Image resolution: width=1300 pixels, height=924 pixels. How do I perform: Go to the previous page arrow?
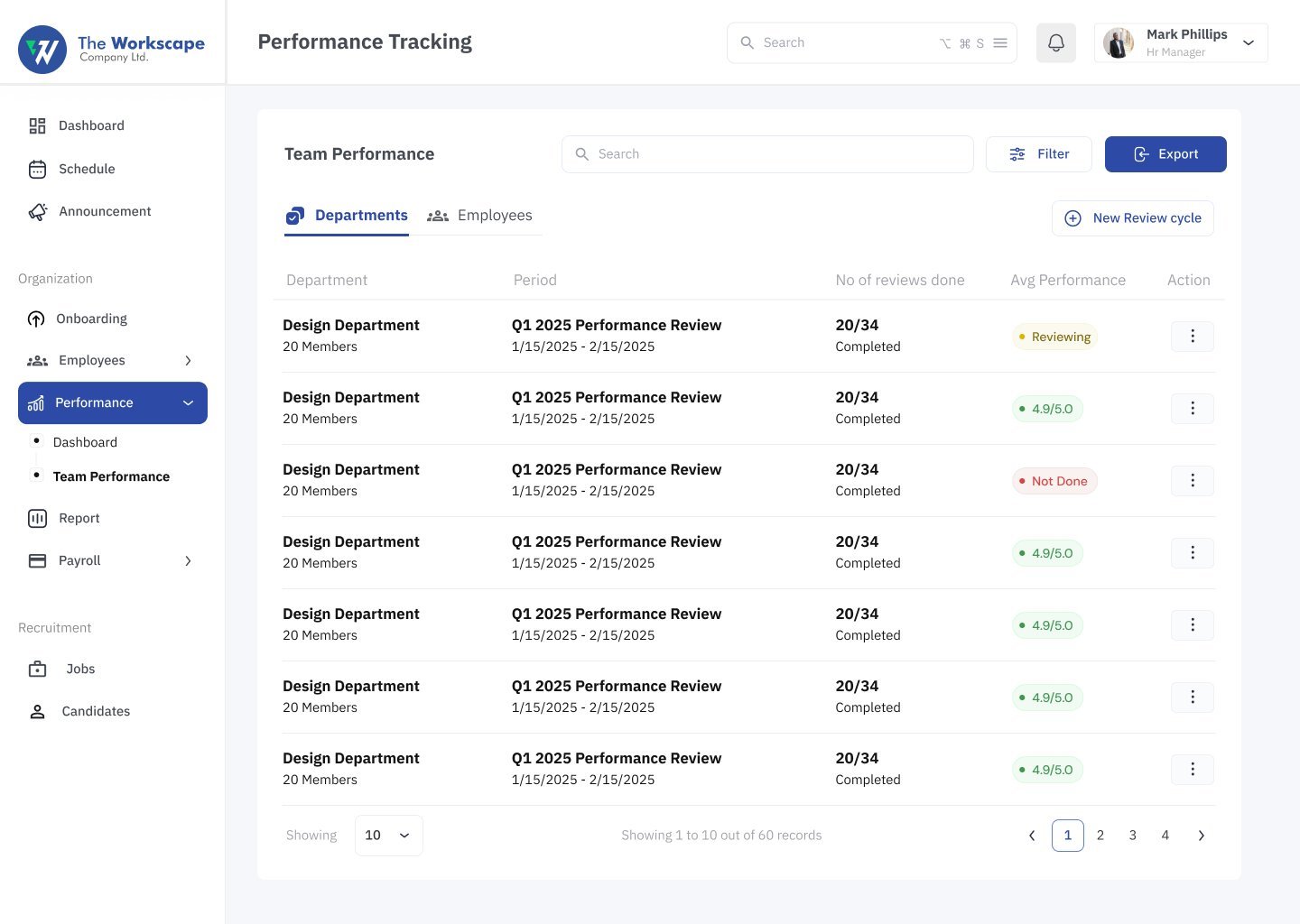pyautogui.click(x=1032, y=836)
